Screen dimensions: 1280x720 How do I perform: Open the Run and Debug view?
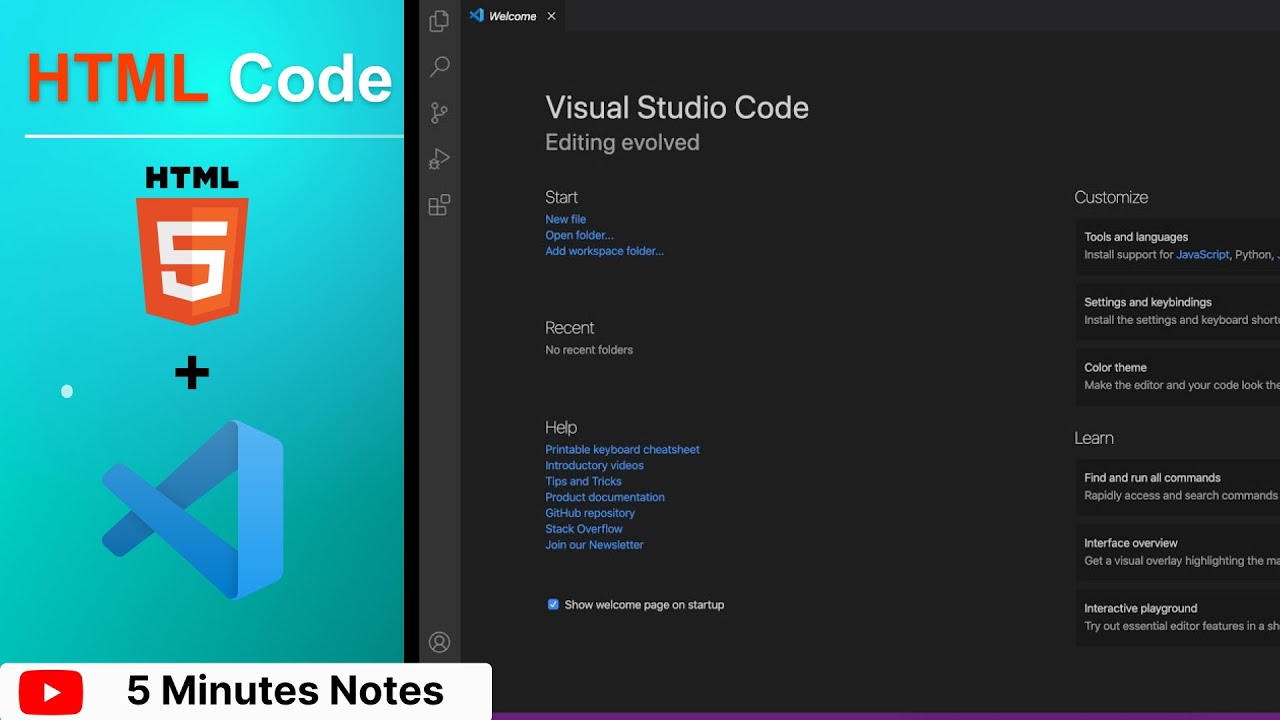pyautogui.click(x=439, y=159)
